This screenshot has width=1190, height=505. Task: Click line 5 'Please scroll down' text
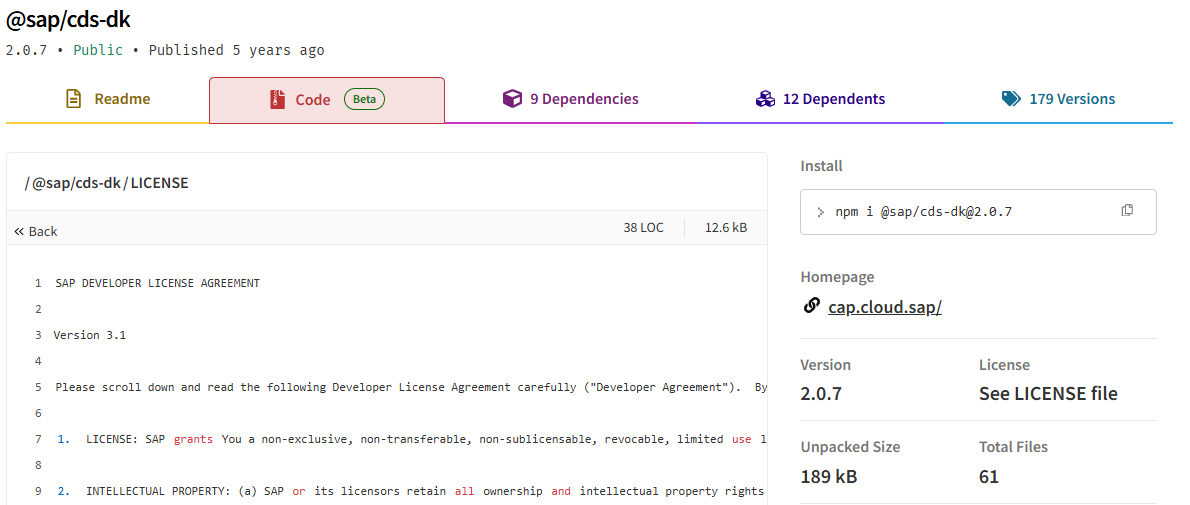click(411, 387)
